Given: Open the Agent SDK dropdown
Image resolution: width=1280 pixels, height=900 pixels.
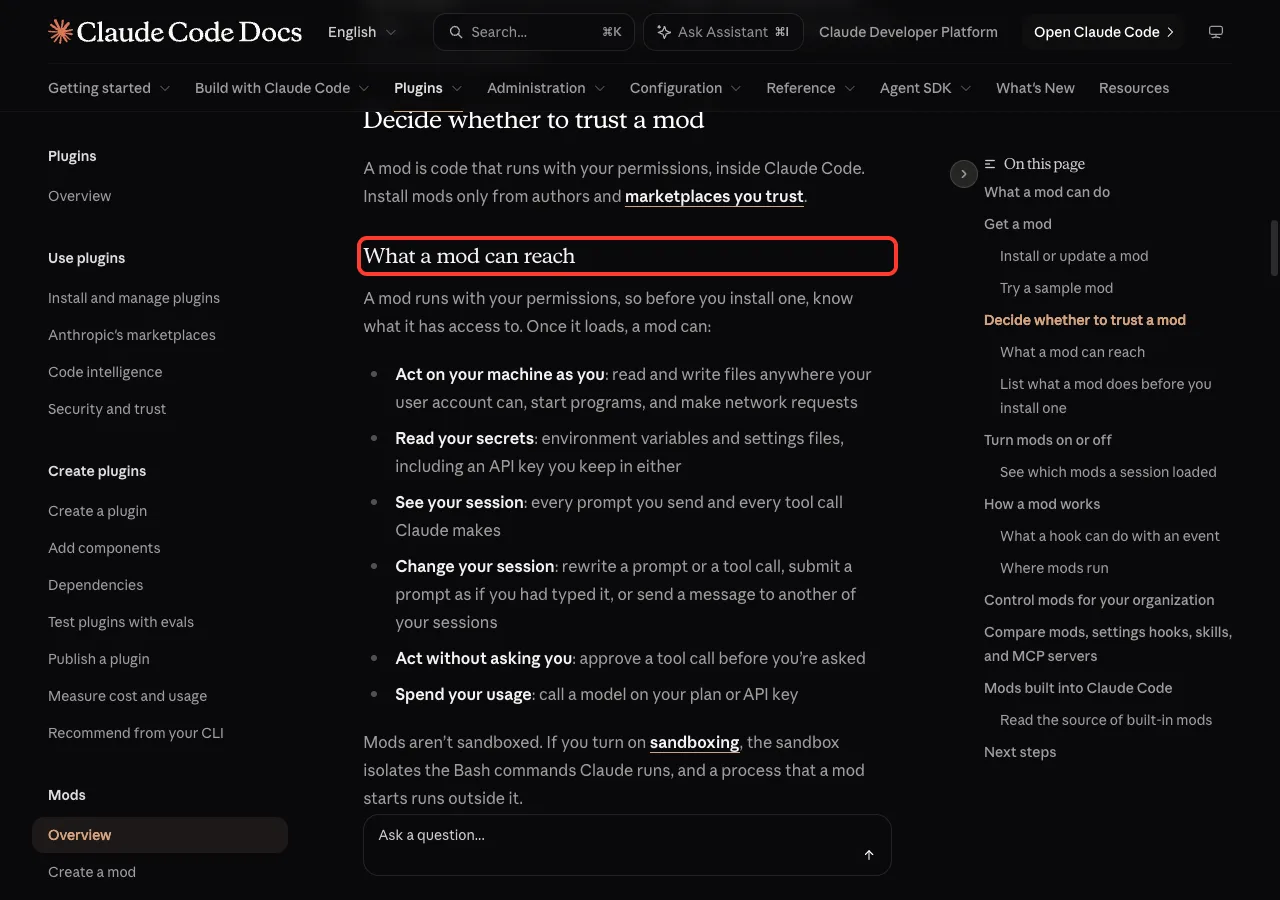Looking at the screenshot, I should point(926,88).
